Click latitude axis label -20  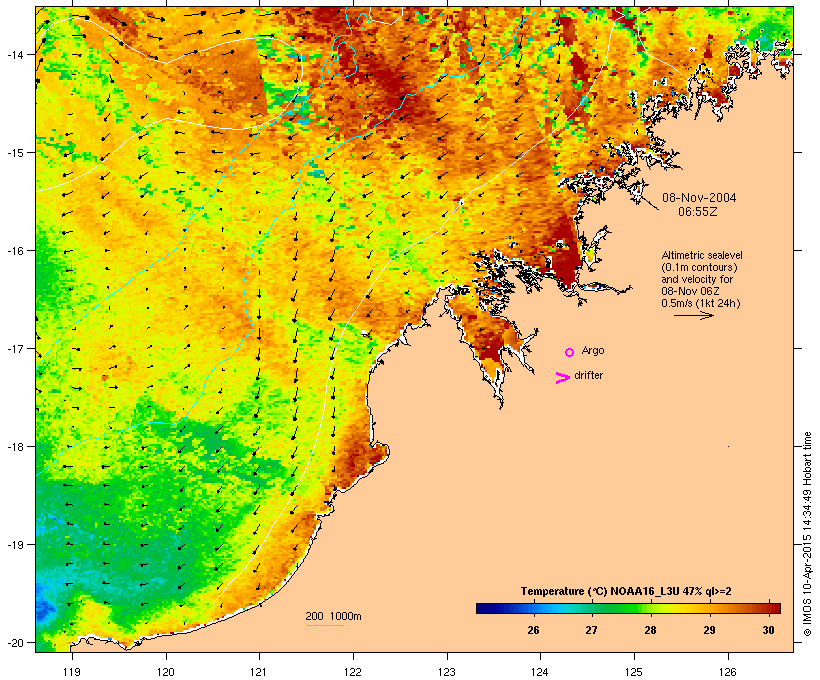click(x=14, y=642)
